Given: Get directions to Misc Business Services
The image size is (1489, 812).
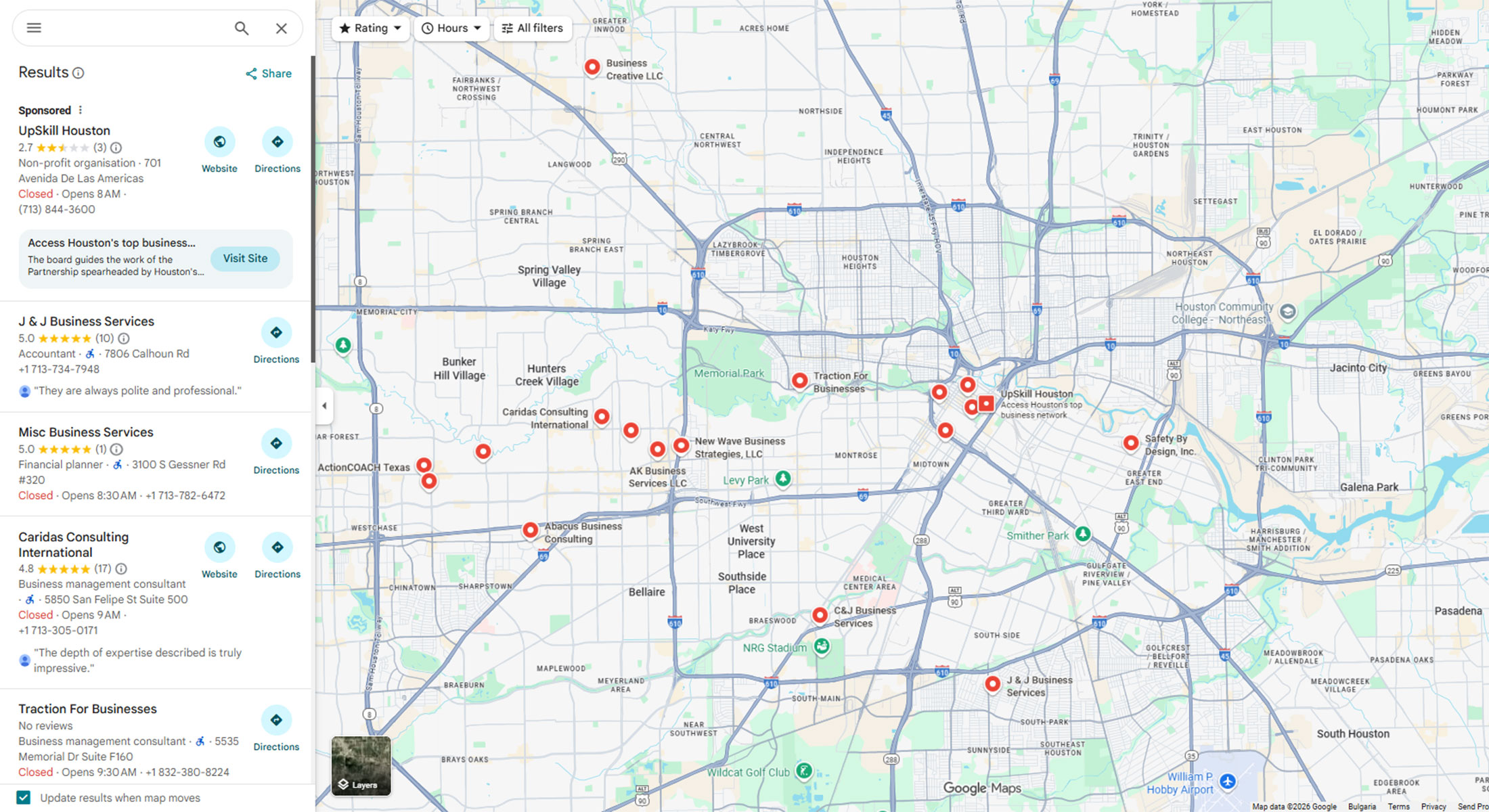Looking at the screenshot, I should tap(276, 444).
